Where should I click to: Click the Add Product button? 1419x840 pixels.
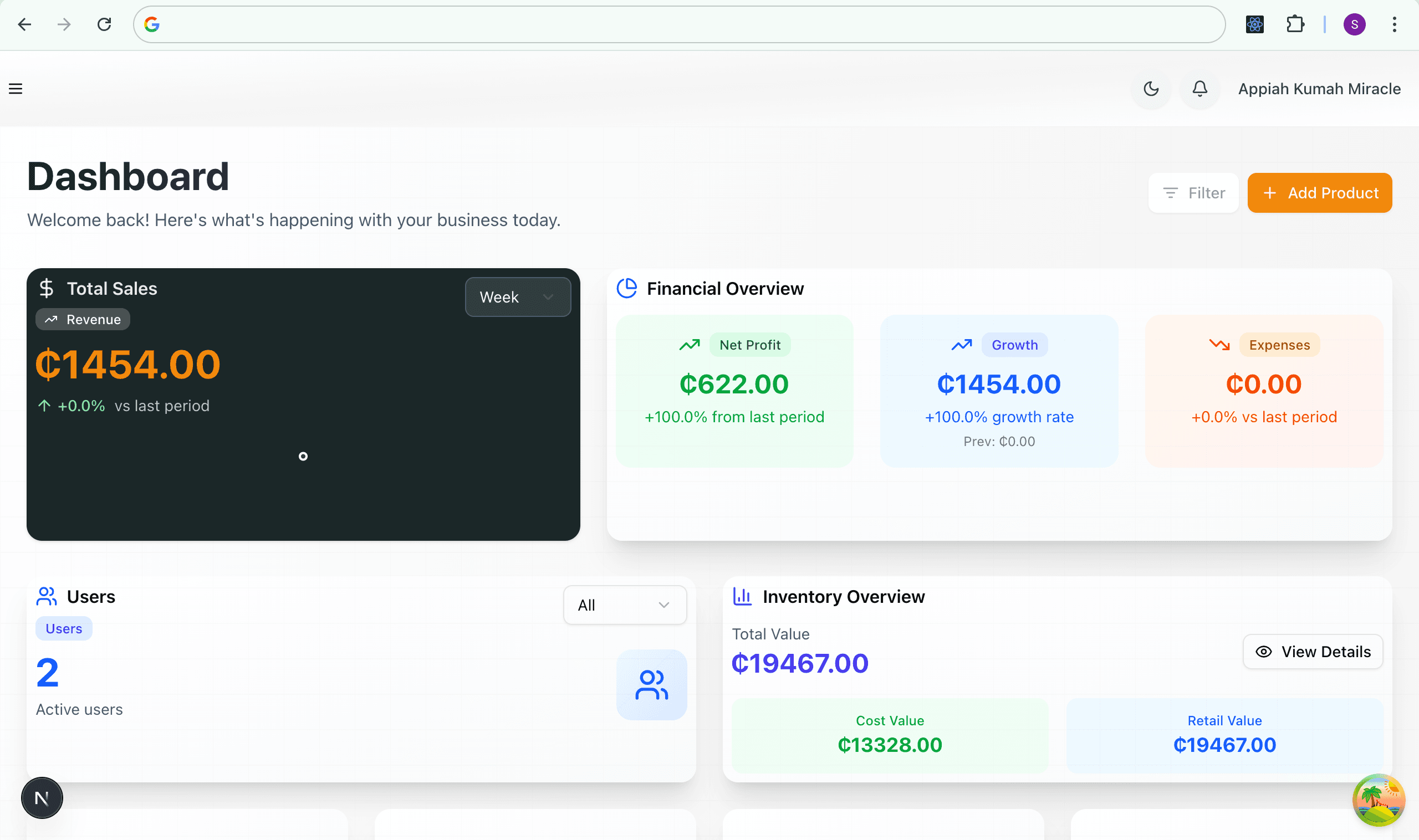(1319, 193)
